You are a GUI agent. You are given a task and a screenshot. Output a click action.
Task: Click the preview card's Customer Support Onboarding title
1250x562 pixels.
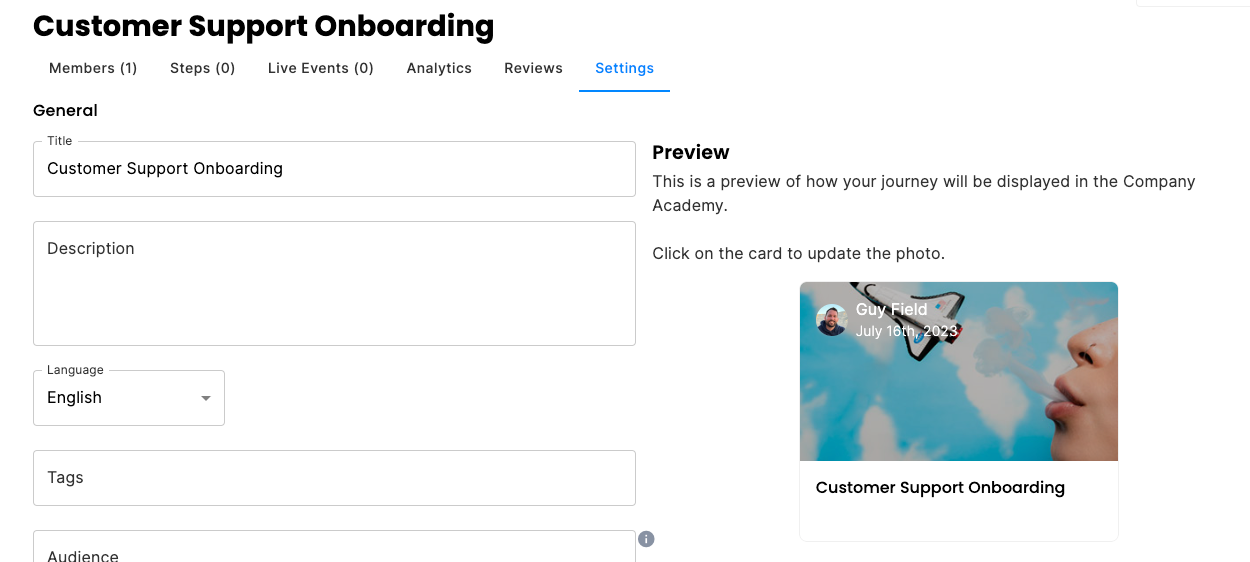point(940,488)
